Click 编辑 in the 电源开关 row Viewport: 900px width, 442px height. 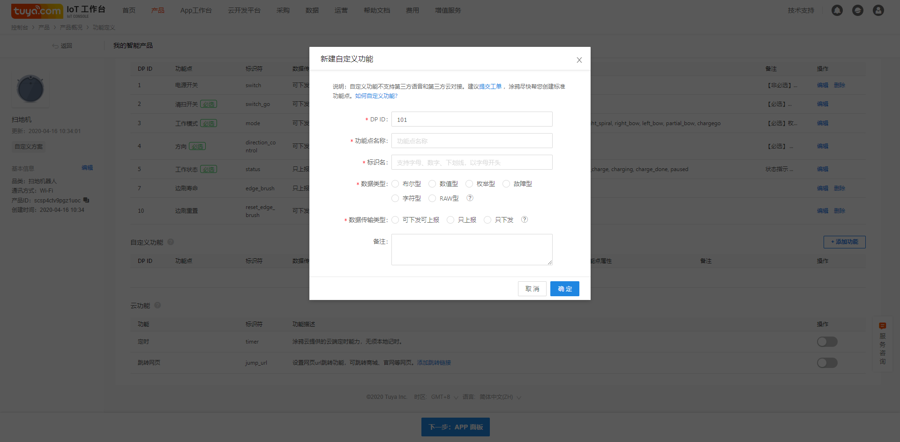click(823, 85)
